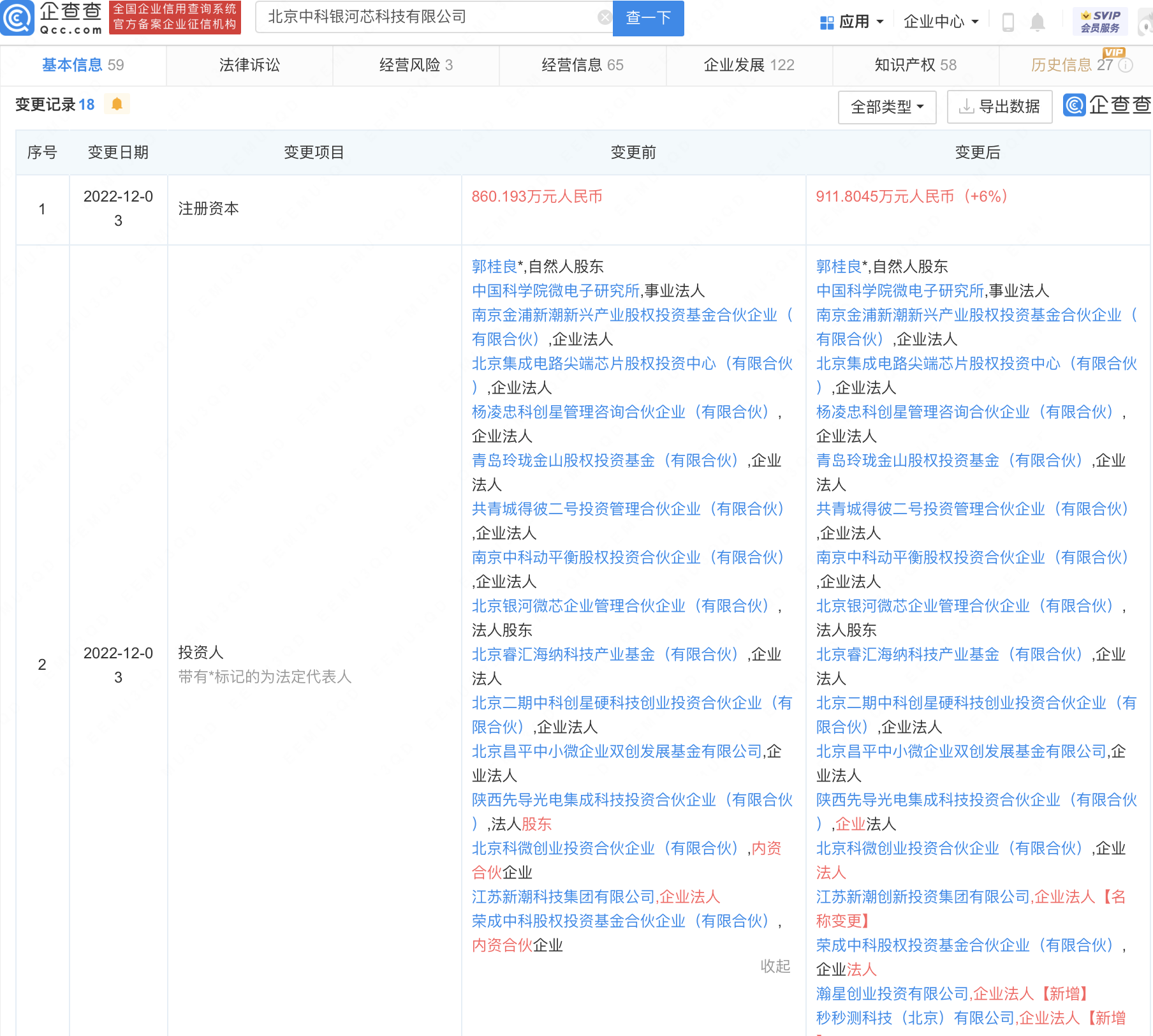1153x1036 pixels.
Task: Click the 变更记录 18 heading
Action: 55,105
